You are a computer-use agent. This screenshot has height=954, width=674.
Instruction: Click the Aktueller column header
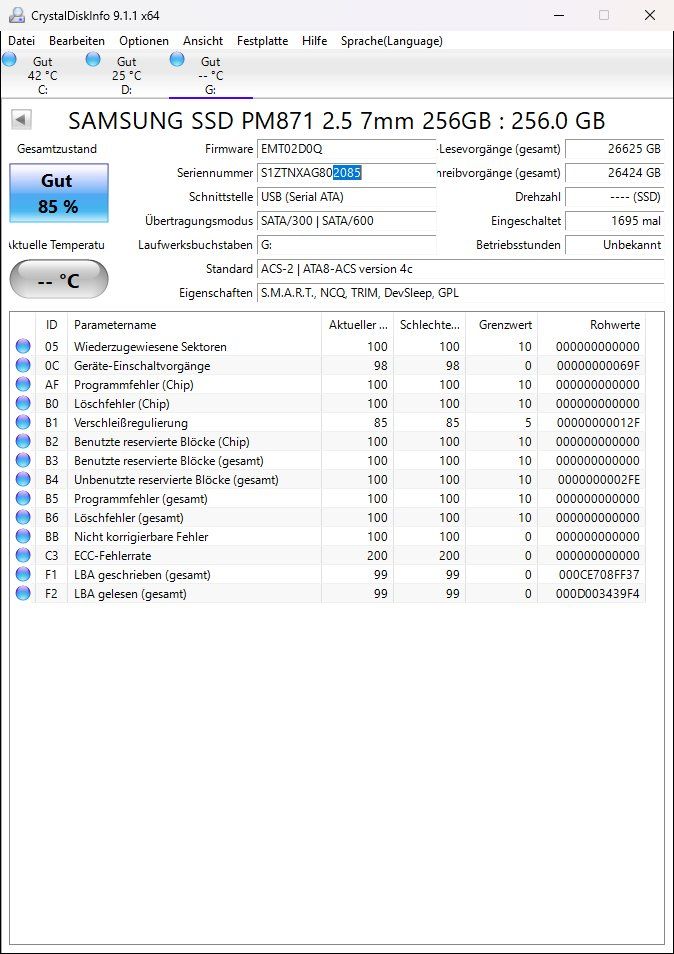click(358, 325)
